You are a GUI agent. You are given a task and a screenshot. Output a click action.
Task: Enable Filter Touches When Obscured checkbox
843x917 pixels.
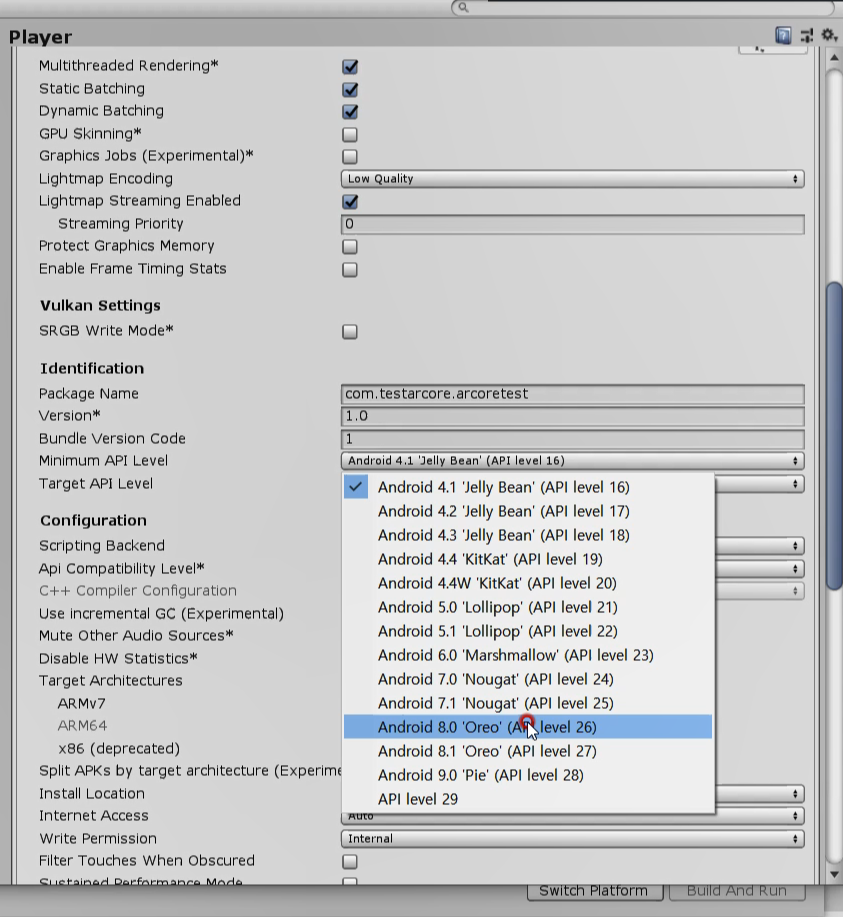[x=350, y=861]
